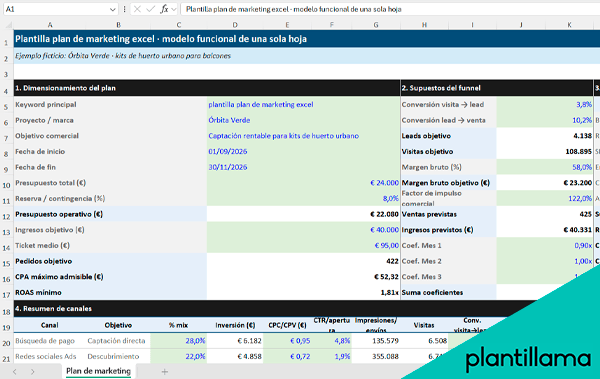Select conversion visita→lead 3,8% cell
Image resolution: width=600 pixels, height=379 pixels.
tap(545, 105)
